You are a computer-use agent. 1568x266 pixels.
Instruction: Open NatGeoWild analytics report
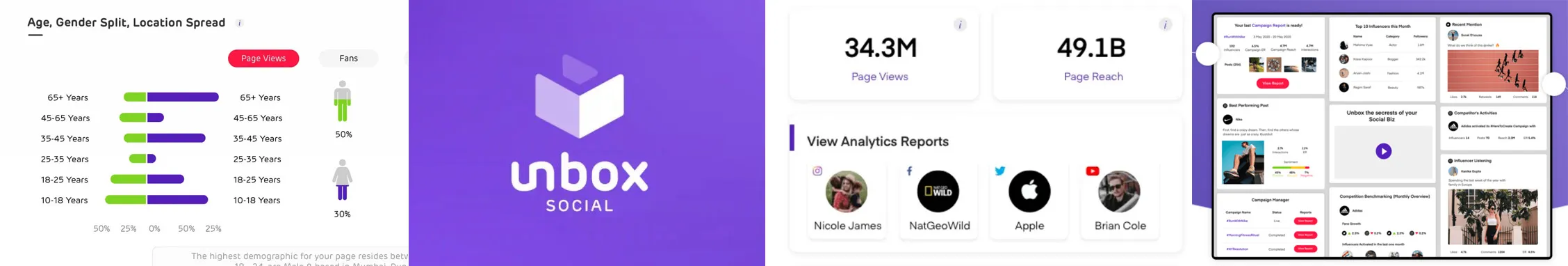[938, 201]
